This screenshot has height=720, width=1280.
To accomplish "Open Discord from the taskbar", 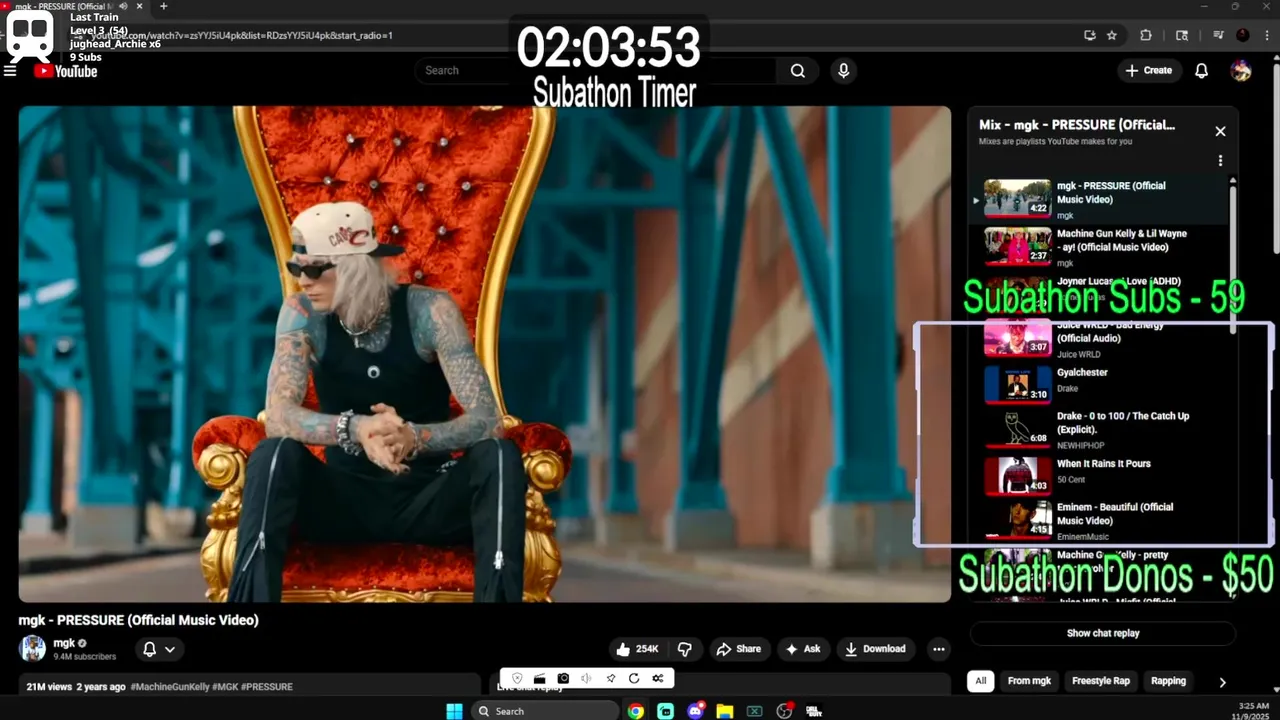I will (x=695, y=711).
